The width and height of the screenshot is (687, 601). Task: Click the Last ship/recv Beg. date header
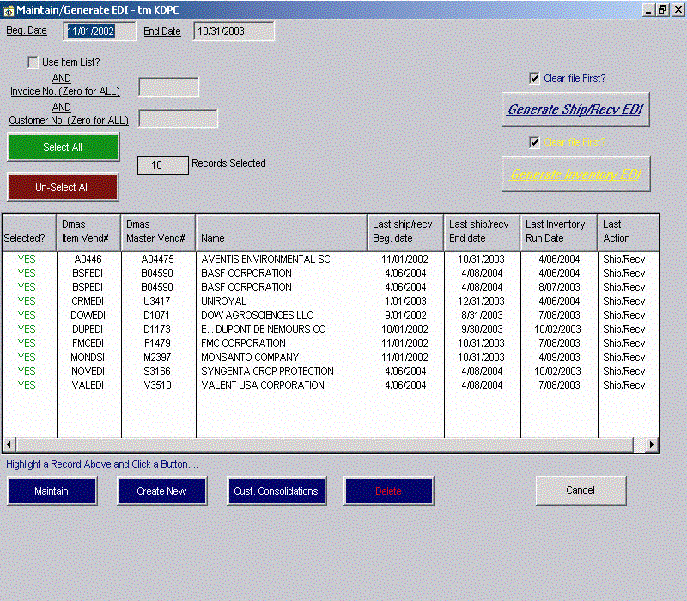click(406, 233)
